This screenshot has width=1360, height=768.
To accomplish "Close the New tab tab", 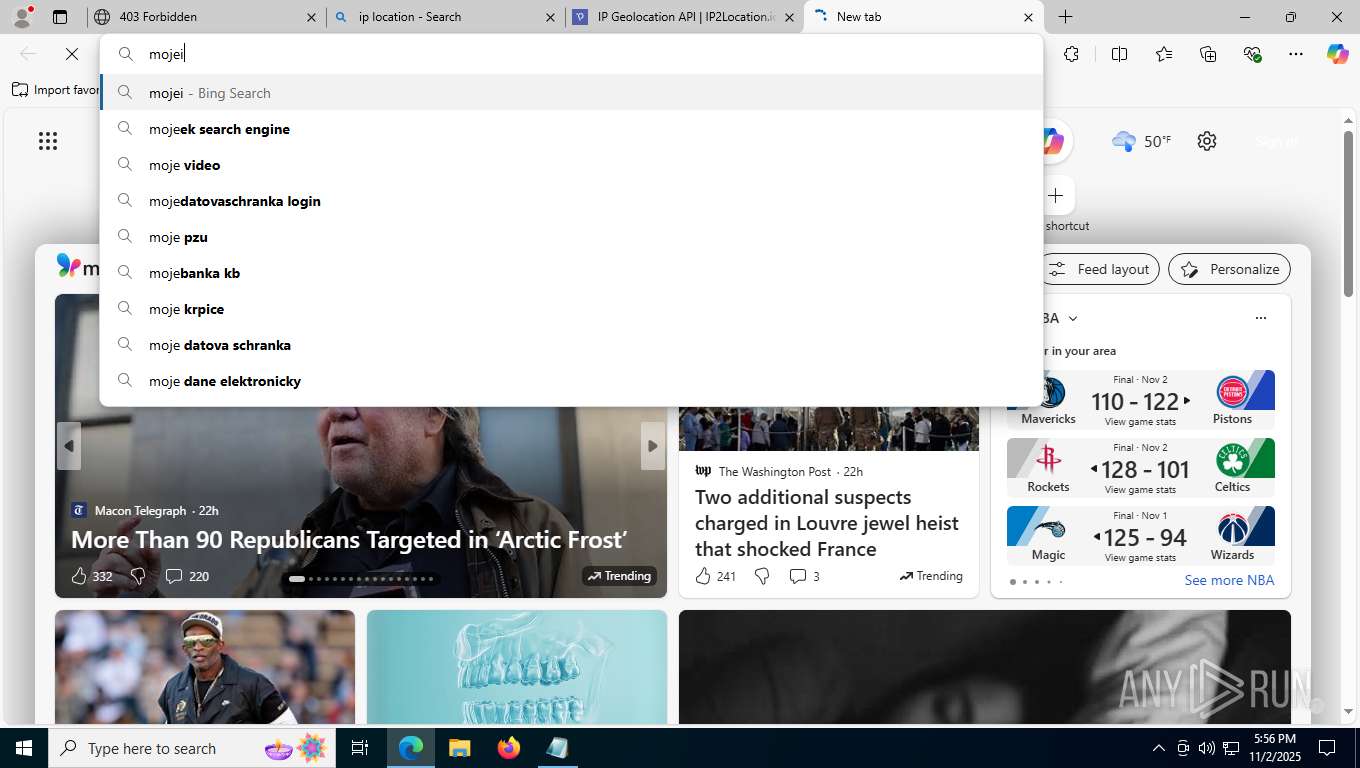I will (x=1028, y=17).
